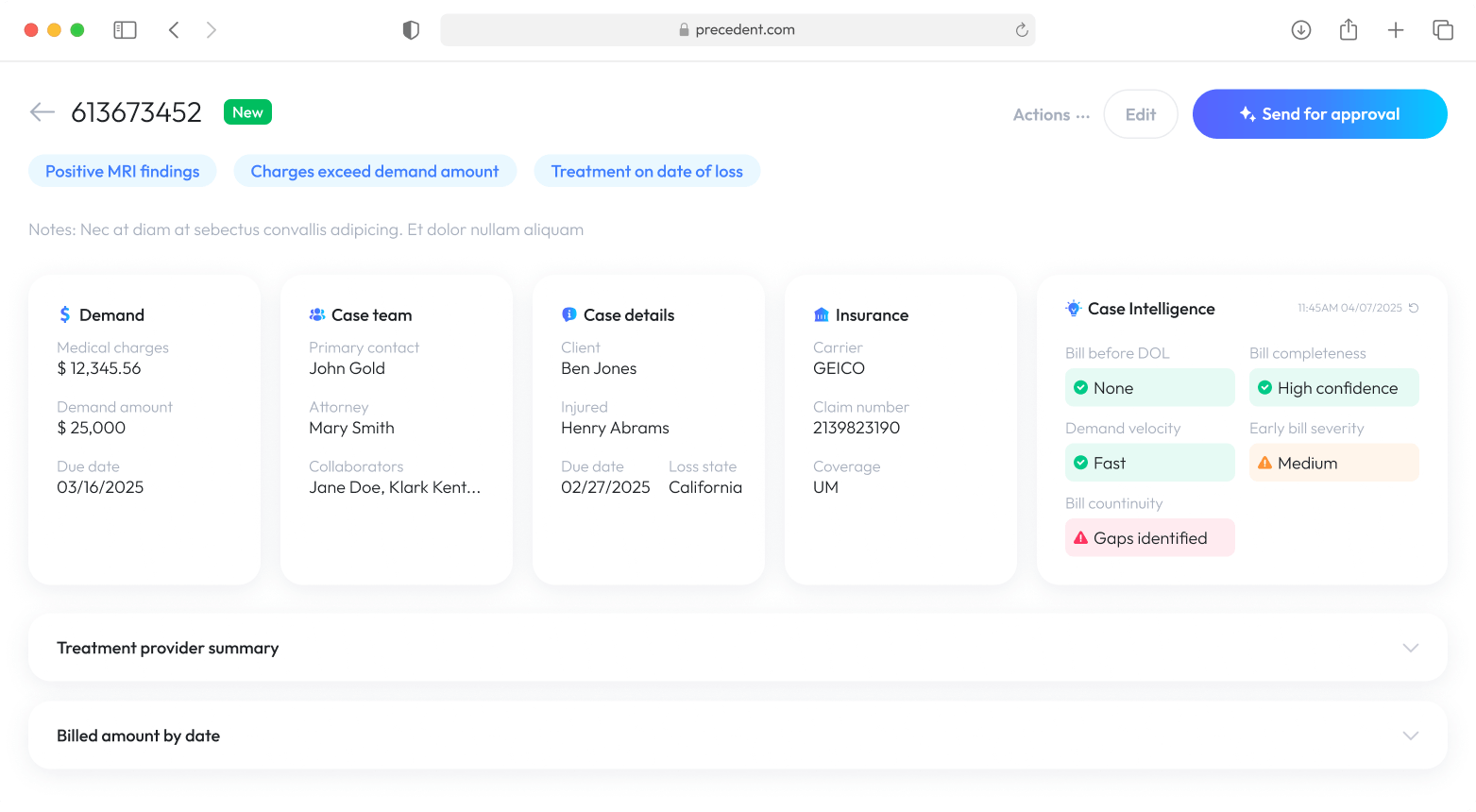
Task: Click the Case team people icon
Action: coord(317,313)
